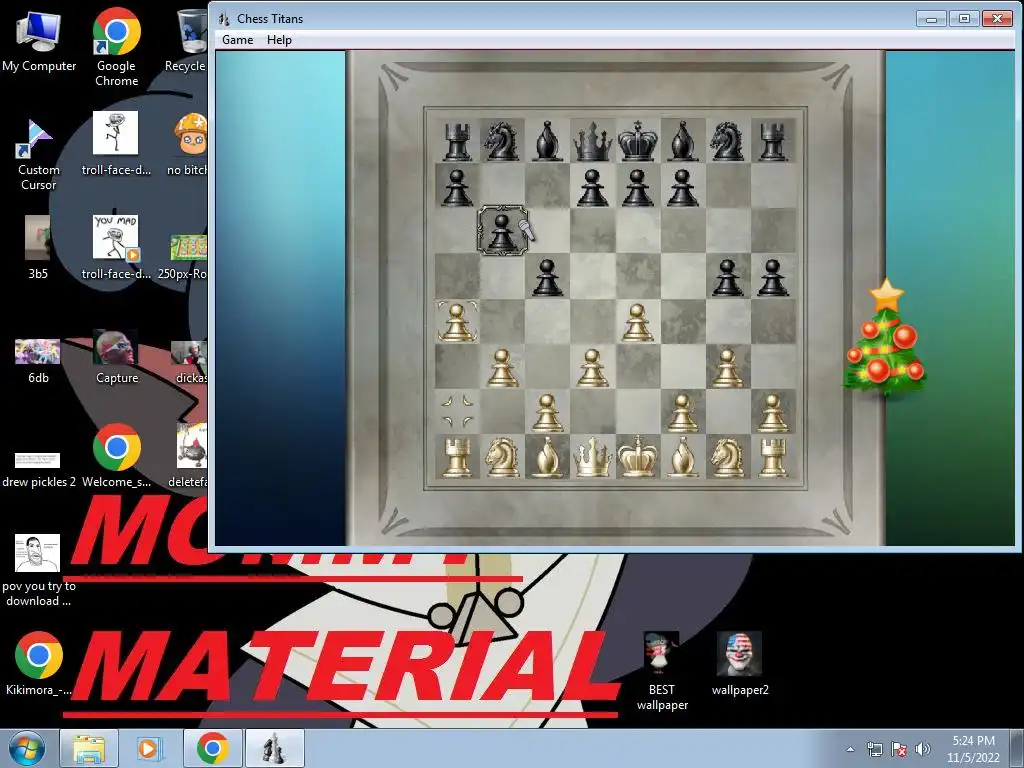Screen dimensions: 1024x768
Task: Click the black bishop on f8
Action: [682, 142]
